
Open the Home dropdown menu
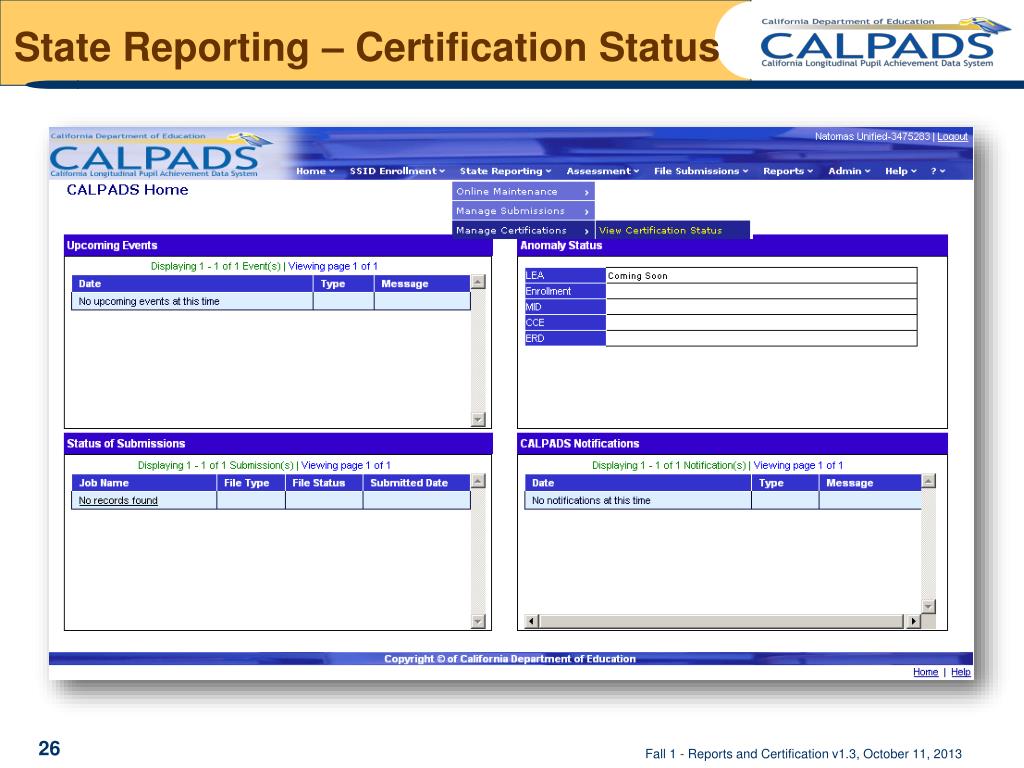pos(315,171)
